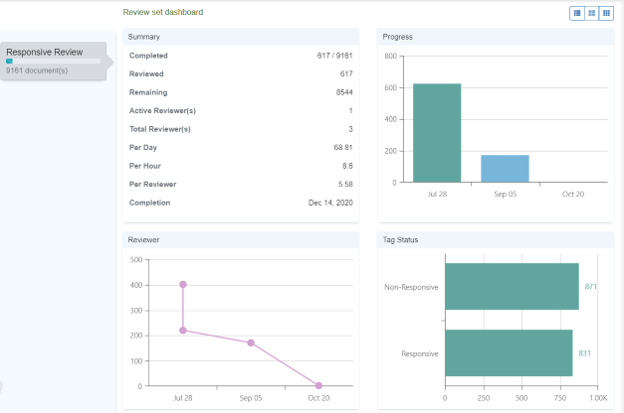
Task: Click the Review set dashboard title
Action: tap(162, 12)
